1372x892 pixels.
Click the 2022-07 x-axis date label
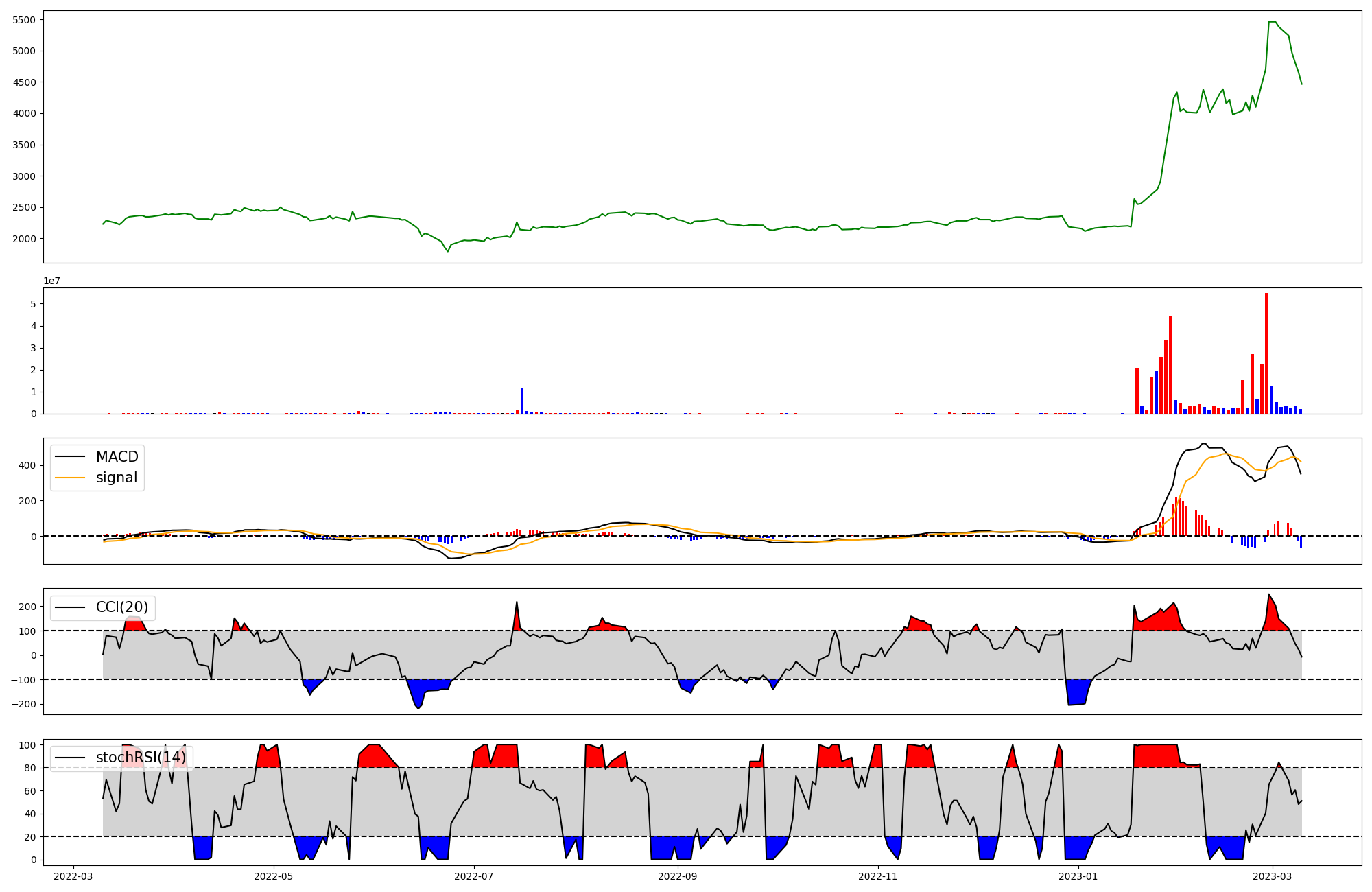[x=474, y=876]
